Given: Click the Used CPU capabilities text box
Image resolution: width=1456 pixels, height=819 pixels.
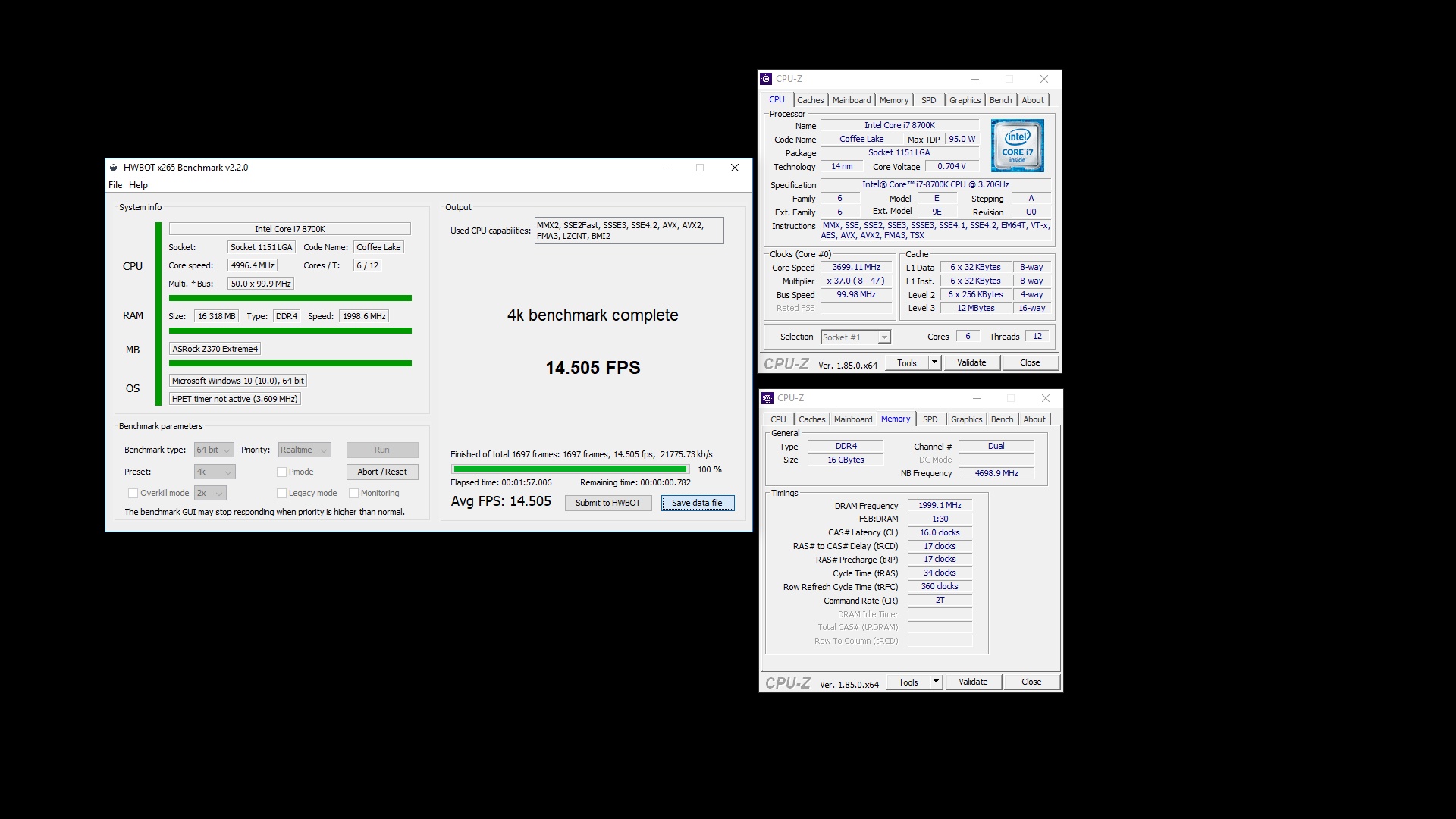Looking at the screenshot, I should click(629, 231).
